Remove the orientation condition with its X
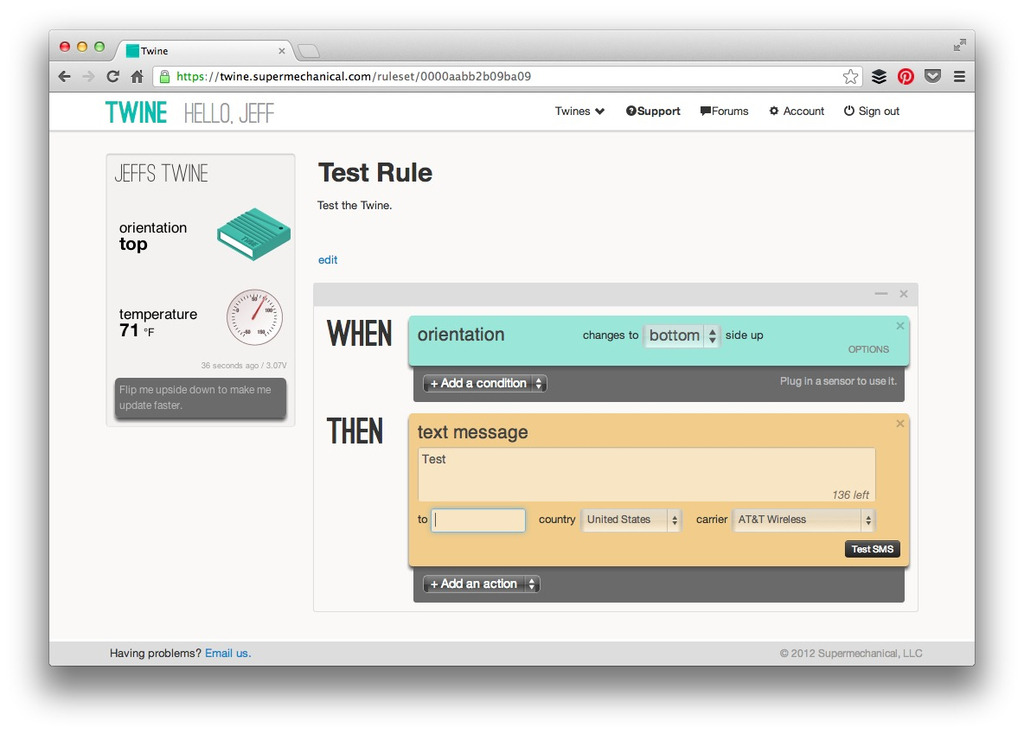 pos(900,326)
